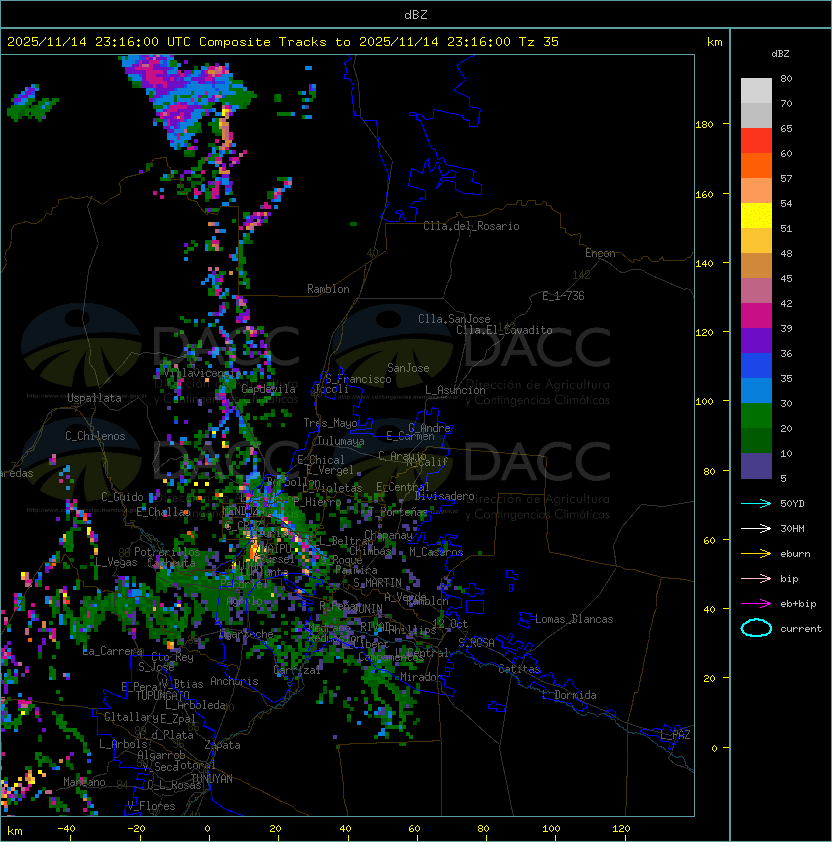Click the L_Dormida place label
This screenshot has height=842, width=832.
[569, 695]
